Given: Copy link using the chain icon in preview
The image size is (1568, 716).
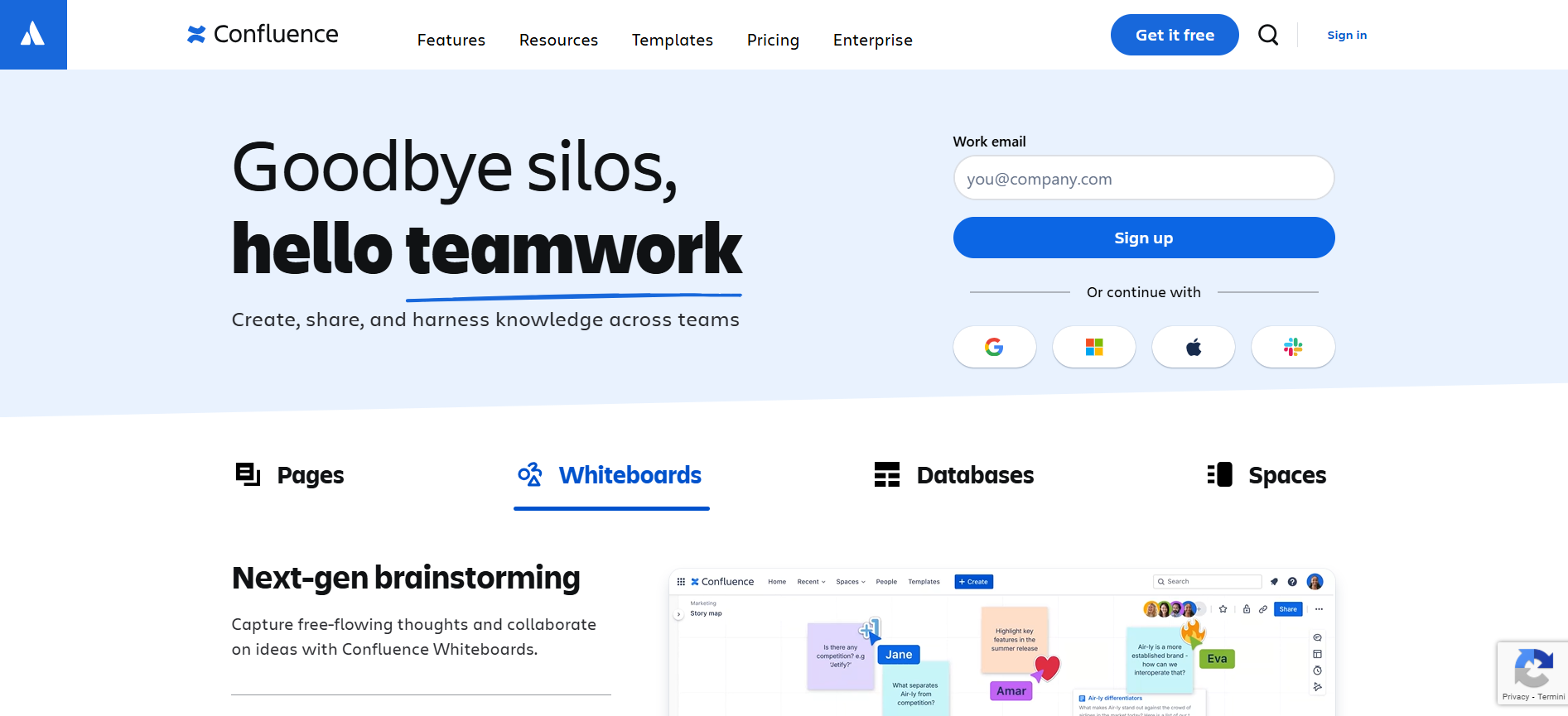Looking at the screenshot, I should click(x=1263, y=609).
